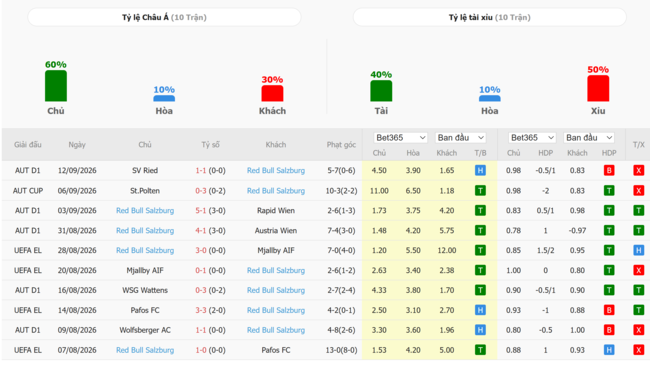
Task: Click the Giải đấu column header
Action: 28,145
